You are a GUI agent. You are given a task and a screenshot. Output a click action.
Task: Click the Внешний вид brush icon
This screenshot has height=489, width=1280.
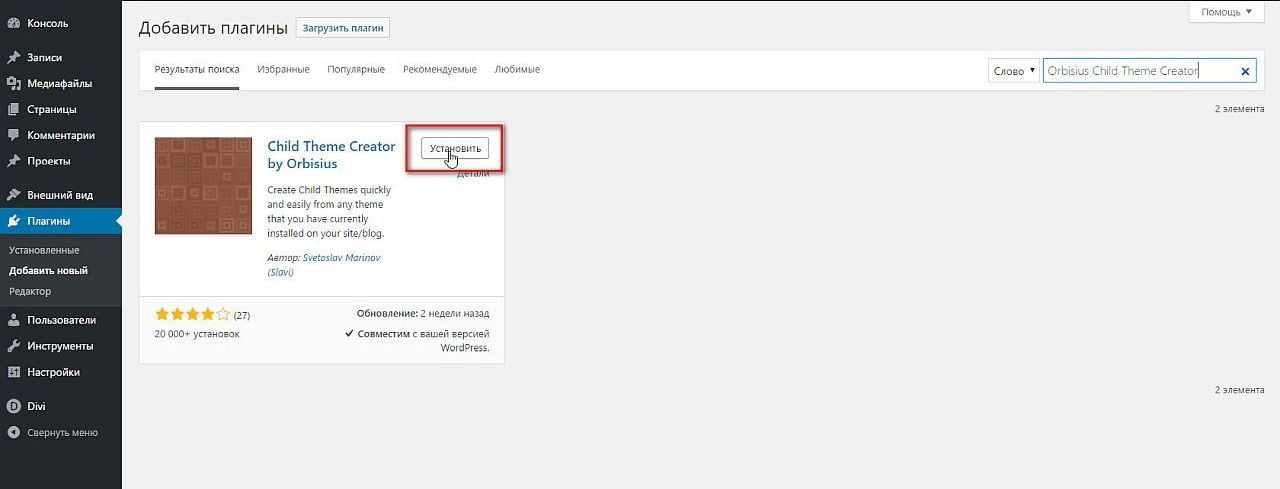click(14, 195)
